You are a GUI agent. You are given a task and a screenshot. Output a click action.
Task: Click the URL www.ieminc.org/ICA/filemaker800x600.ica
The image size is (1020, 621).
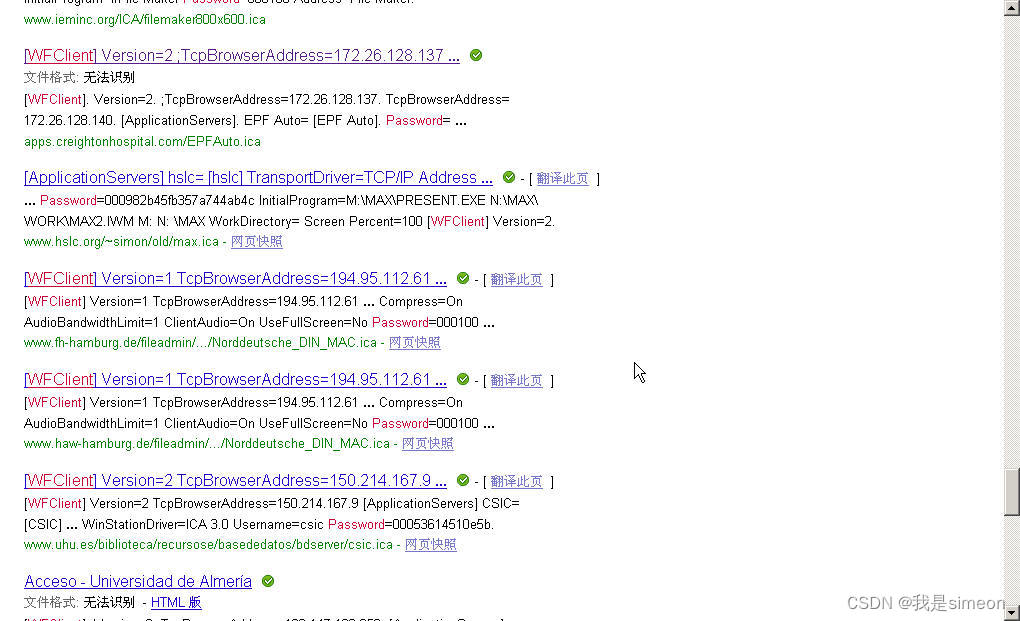coord(144,20)
